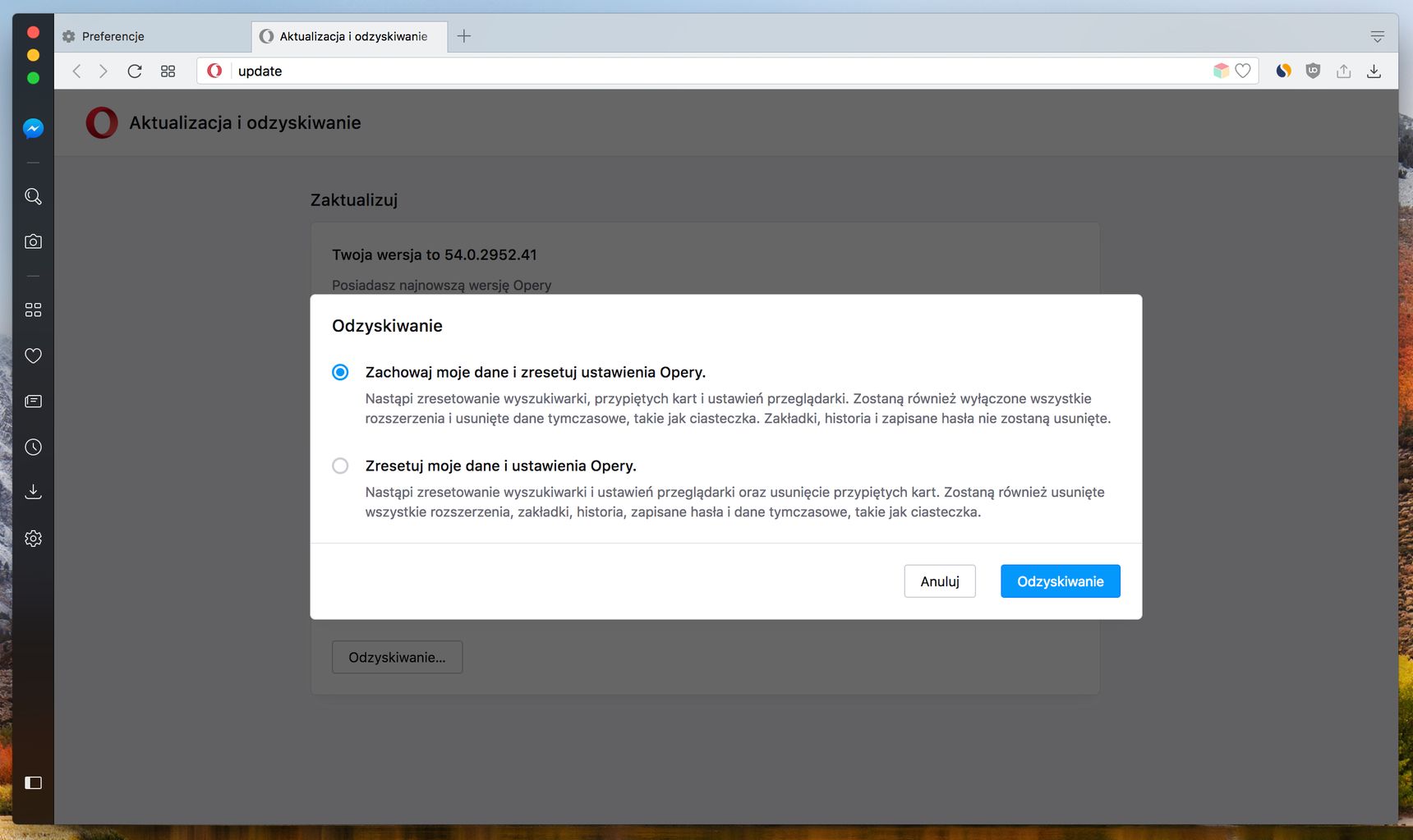Open the sidebar search magnifier

pyautogui.click(x=33, y=196)
